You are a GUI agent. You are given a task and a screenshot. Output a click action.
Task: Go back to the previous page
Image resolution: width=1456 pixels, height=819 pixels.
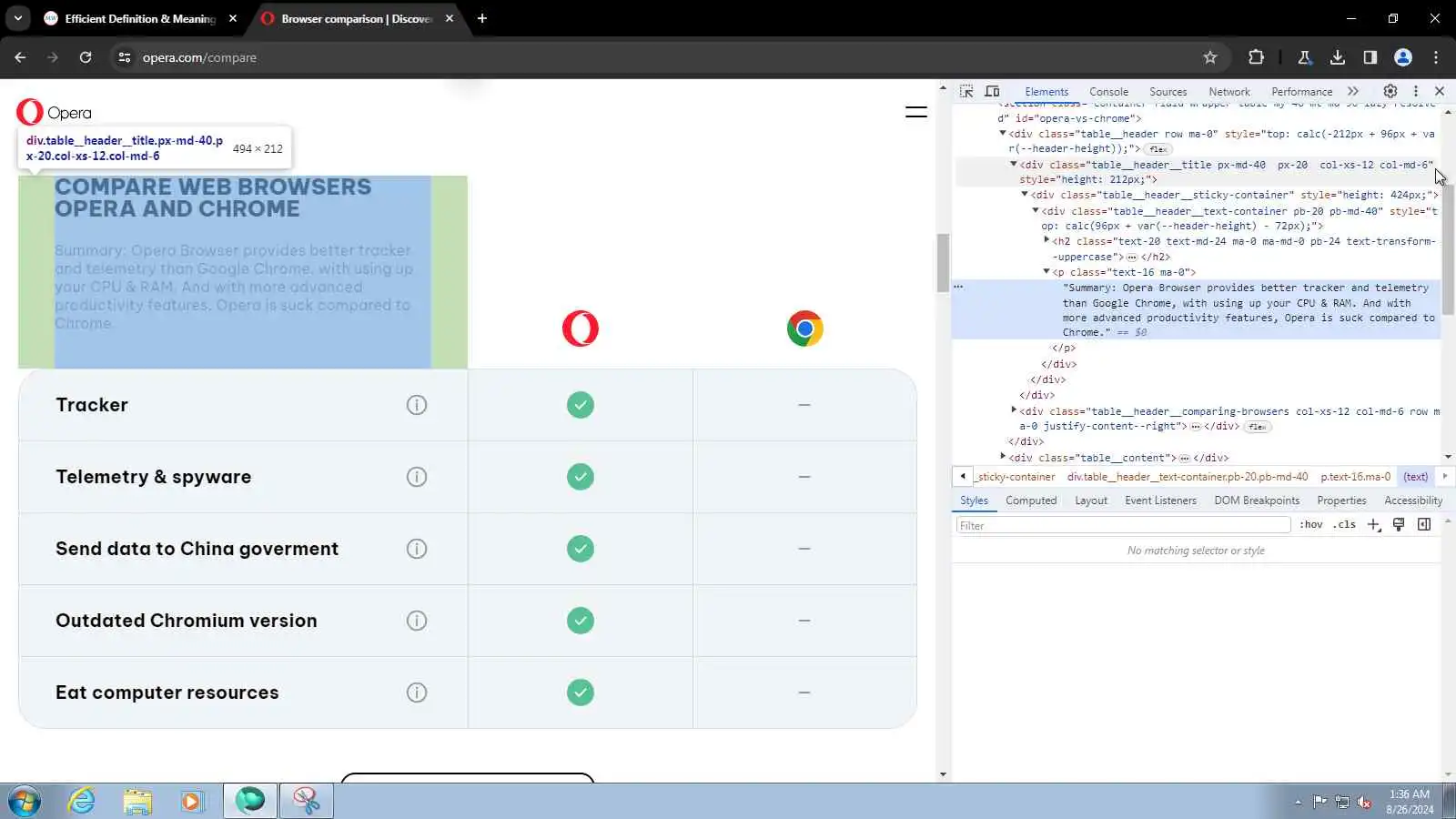[x=20, y=57]
